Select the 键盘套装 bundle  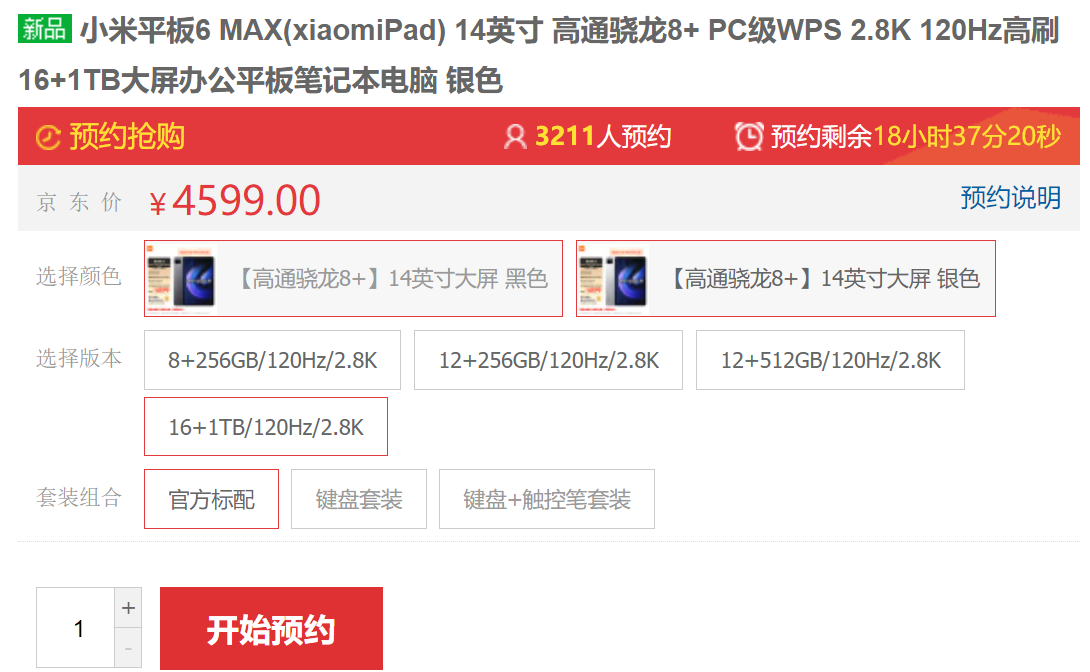point(359,499)
